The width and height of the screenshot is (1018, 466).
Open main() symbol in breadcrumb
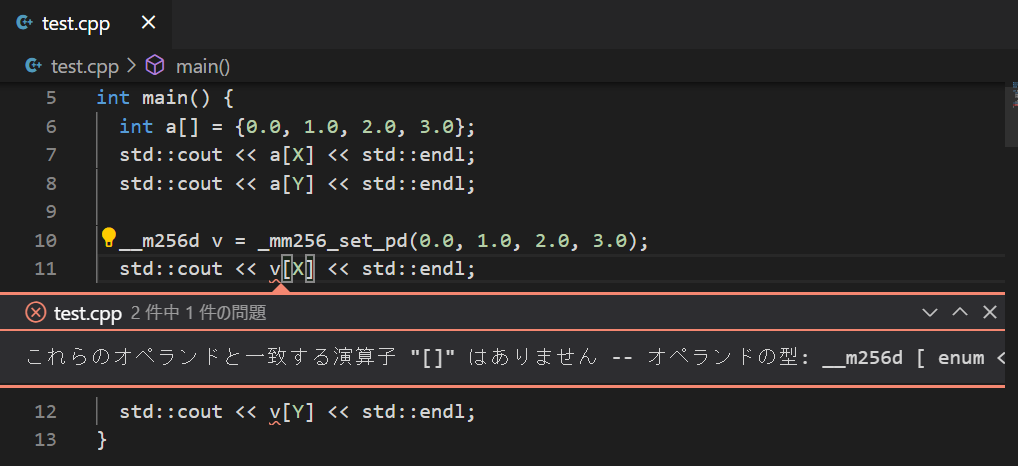tap(203, 67)
